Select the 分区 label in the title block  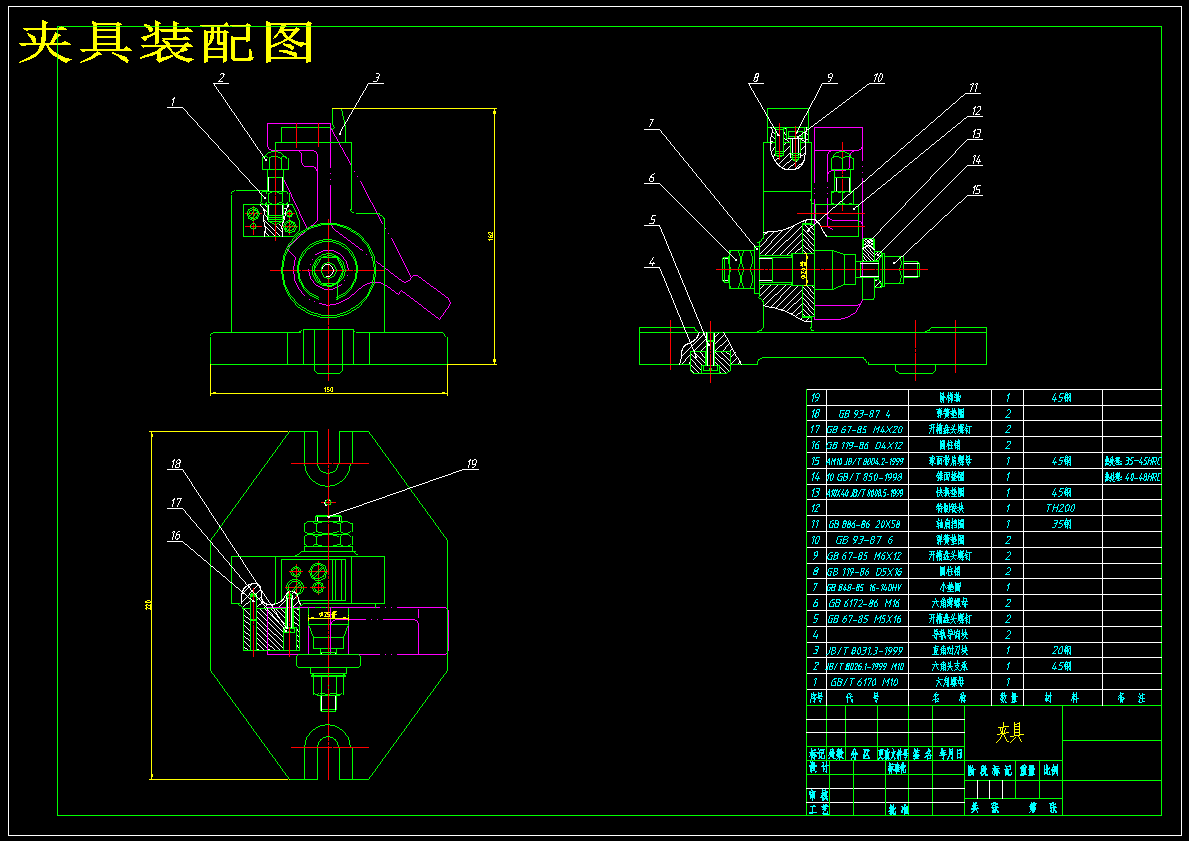pyautogui.click(x=859, y=755)
